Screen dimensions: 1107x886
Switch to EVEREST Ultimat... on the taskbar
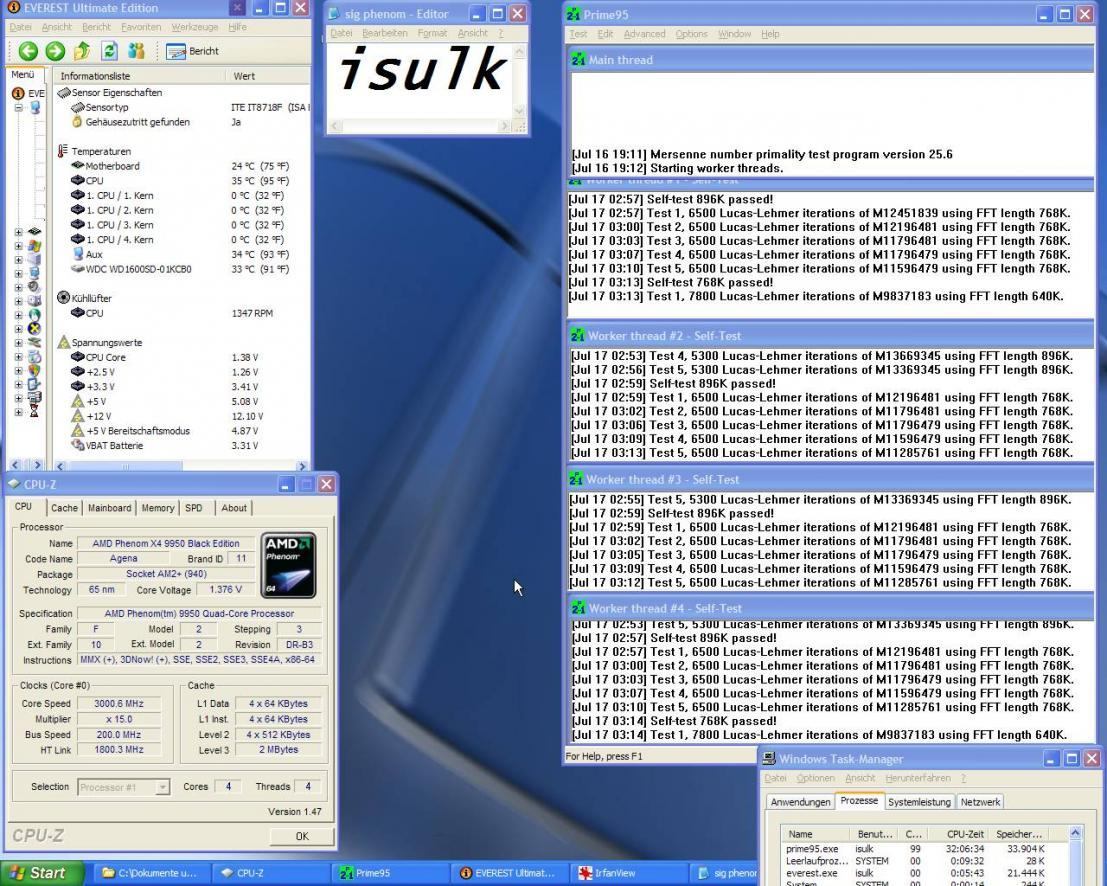[x=507, y=873]
